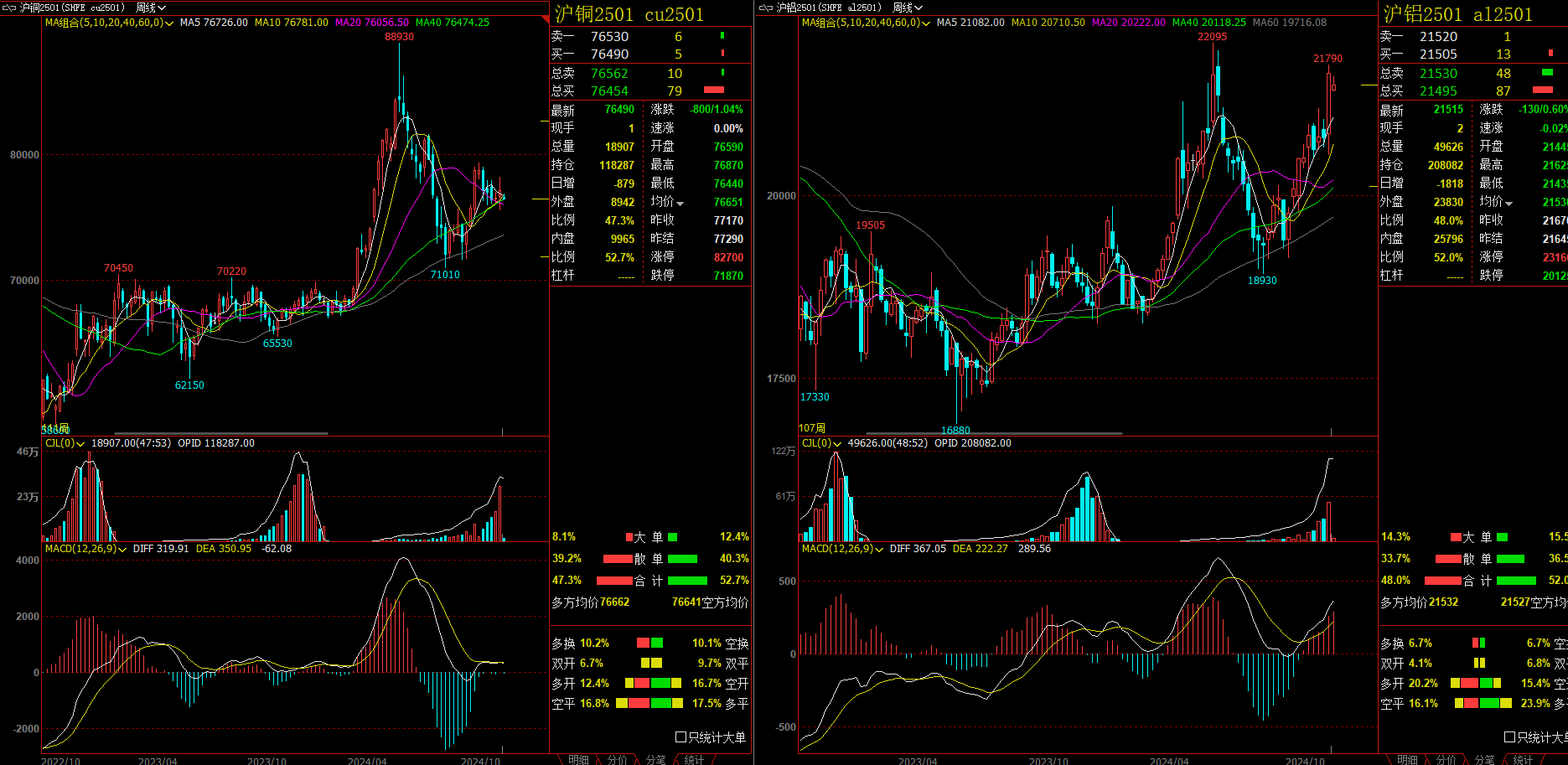Switch to 明细 tab in copper panel
The image size is (1568, 765).
(x=578, y=759)
